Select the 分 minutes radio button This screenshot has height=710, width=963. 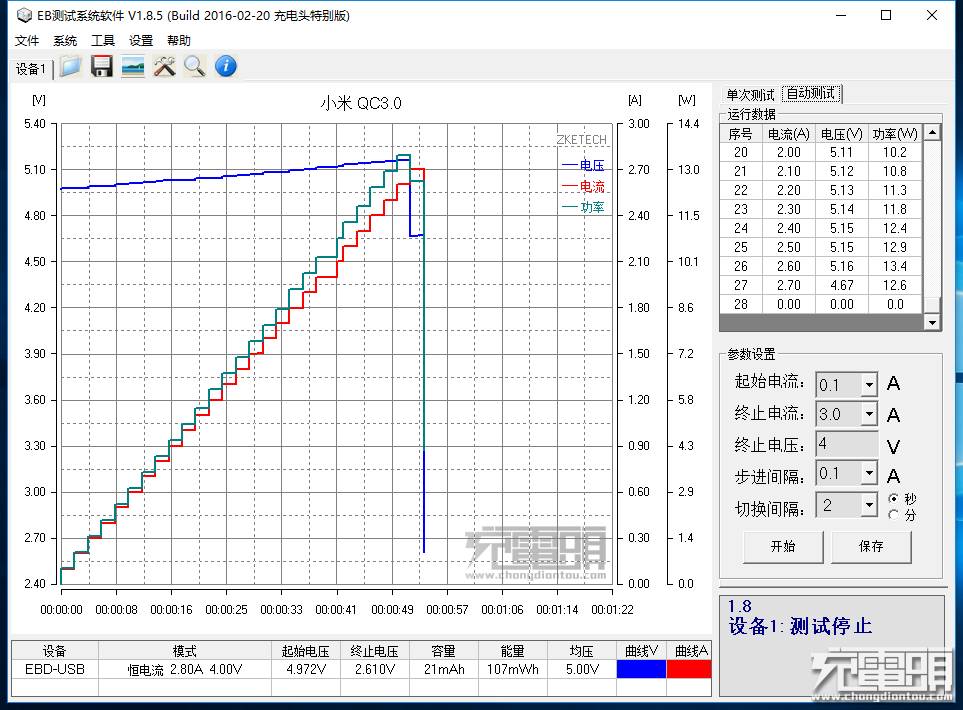click(x=894, y=515)
